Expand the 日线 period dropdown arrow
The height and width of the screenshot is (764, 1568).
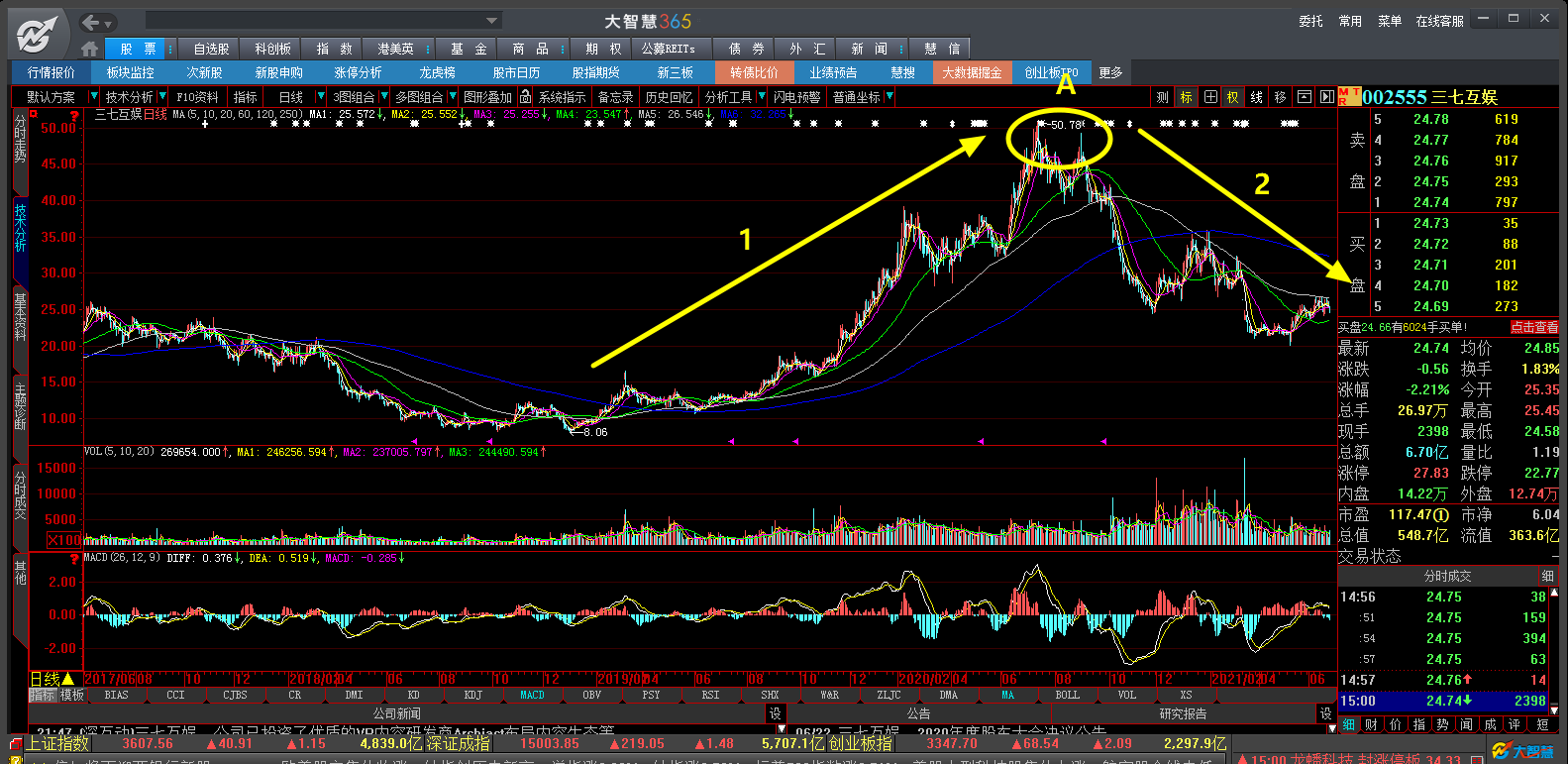coord(319,97)
